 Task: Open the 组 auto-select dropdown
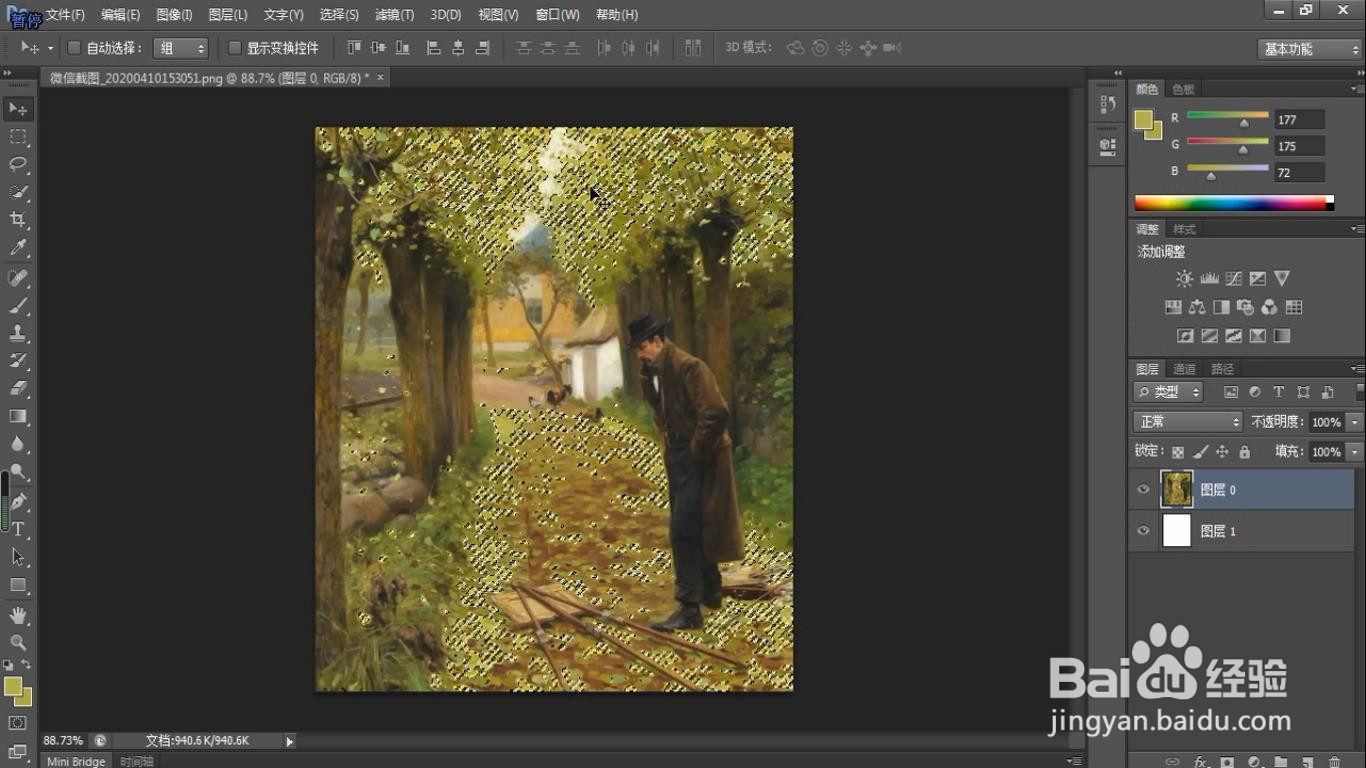tap(181, 48)
